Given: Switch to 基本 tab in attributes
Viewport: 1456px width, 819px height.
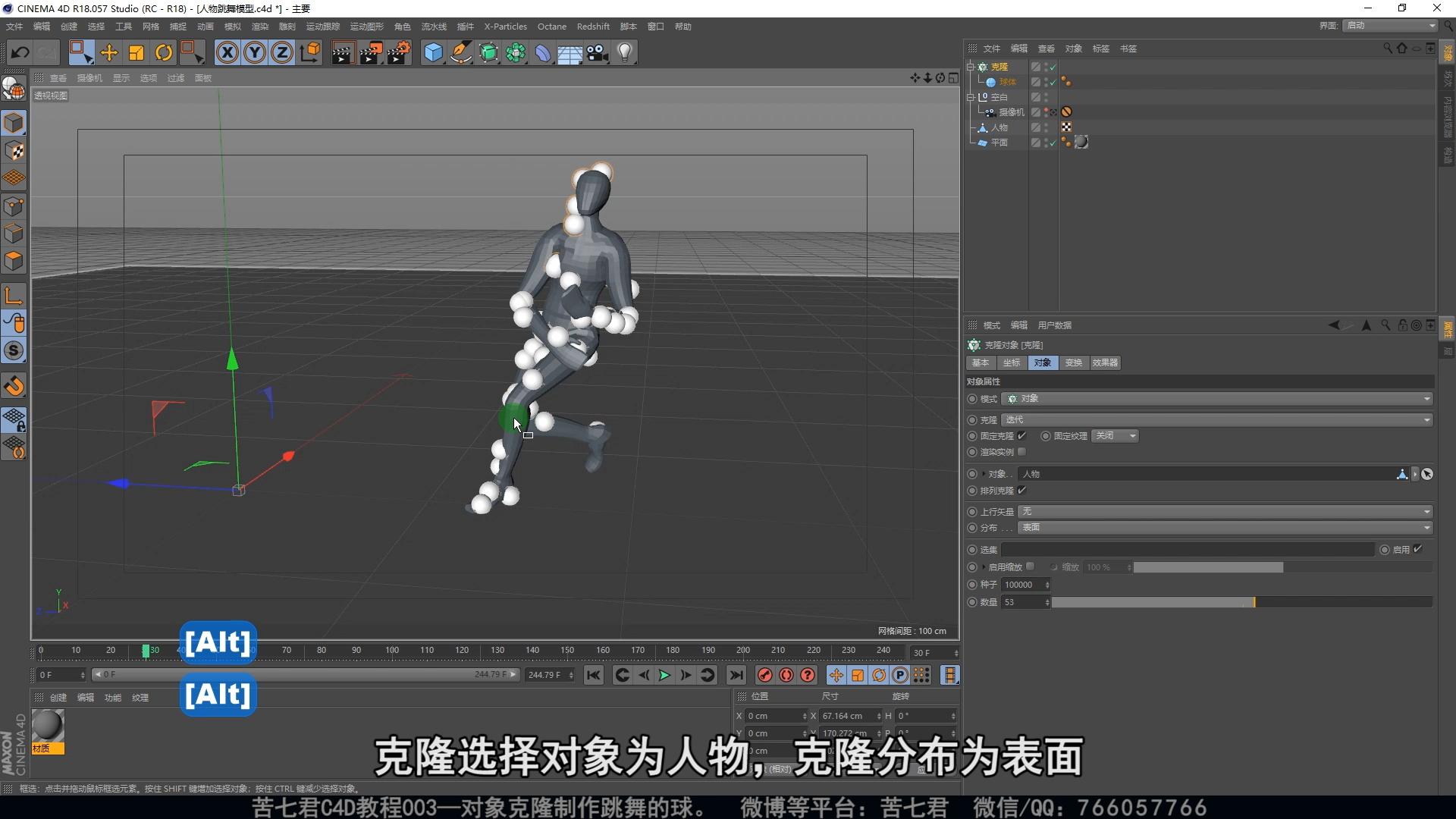Looking at the screenshot, I should (981, 363).
